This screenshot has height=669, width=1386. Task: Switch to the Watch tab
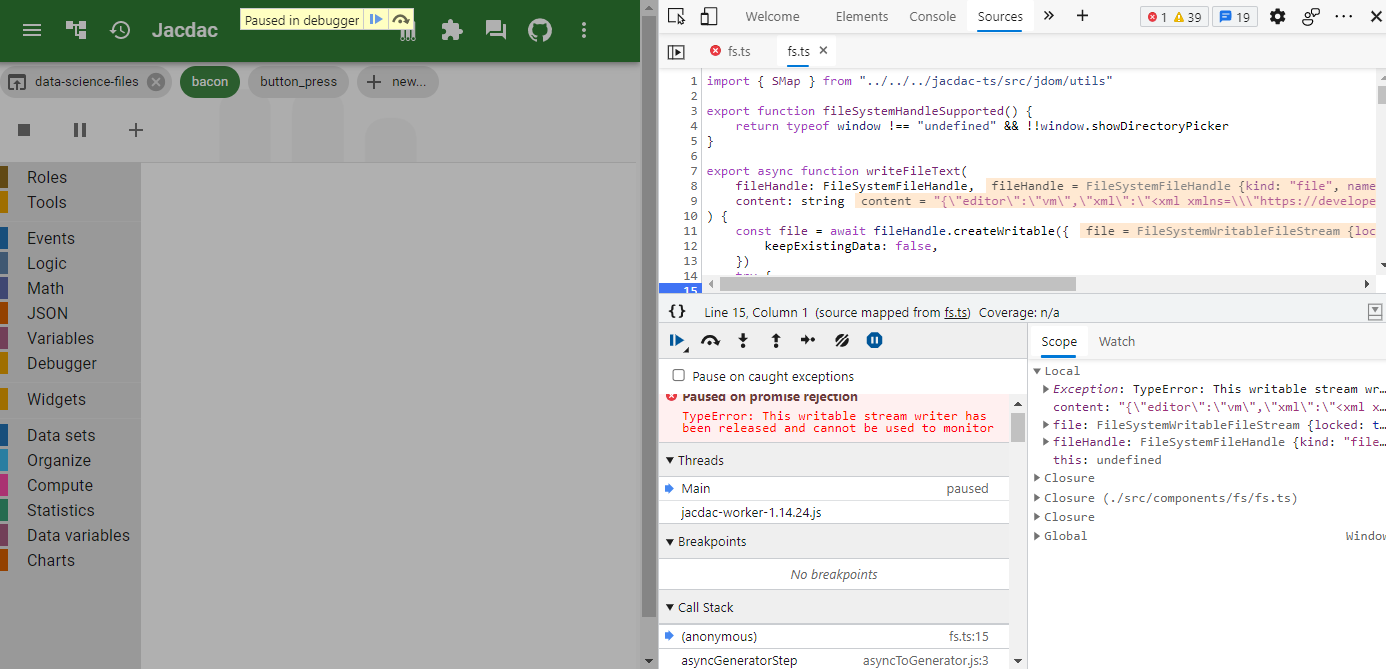click(x=1116, y=341)
